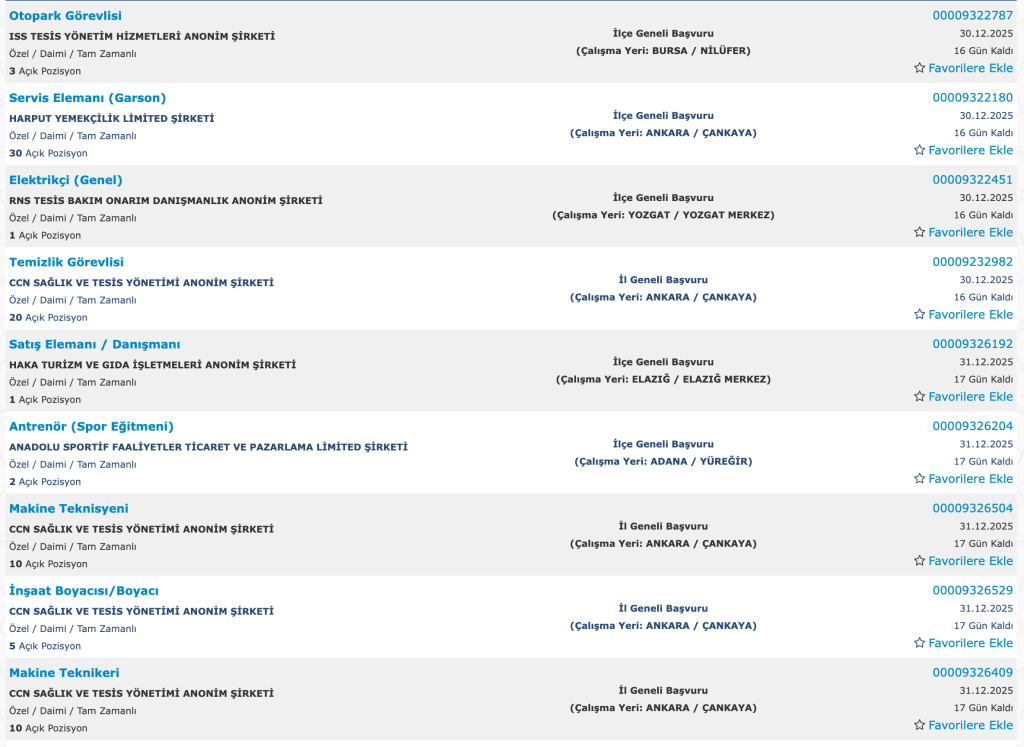Star the Servis Elemanı (Garson) listing
The height and width of the screenshot is (747, 1024).
920,150
